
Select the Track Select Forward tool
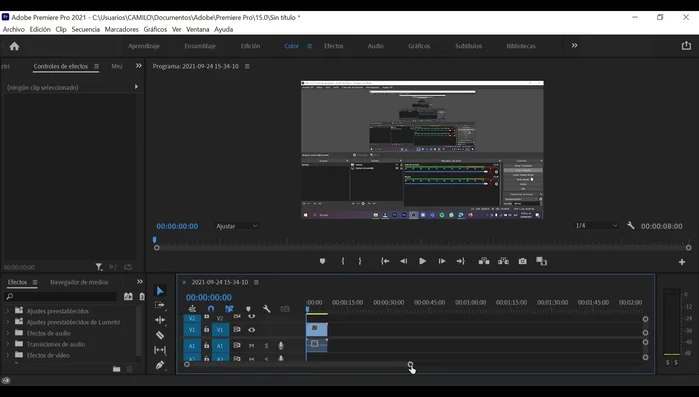pyautogui.click(x=160, y=305)
